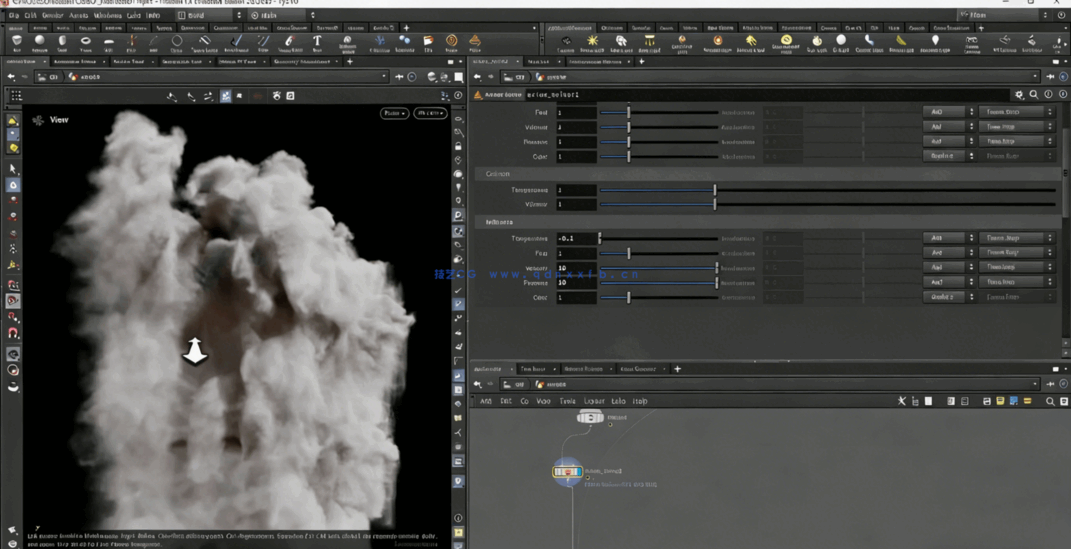
Task: Select the Helix shelf tool
Action: tap(475, 44)
